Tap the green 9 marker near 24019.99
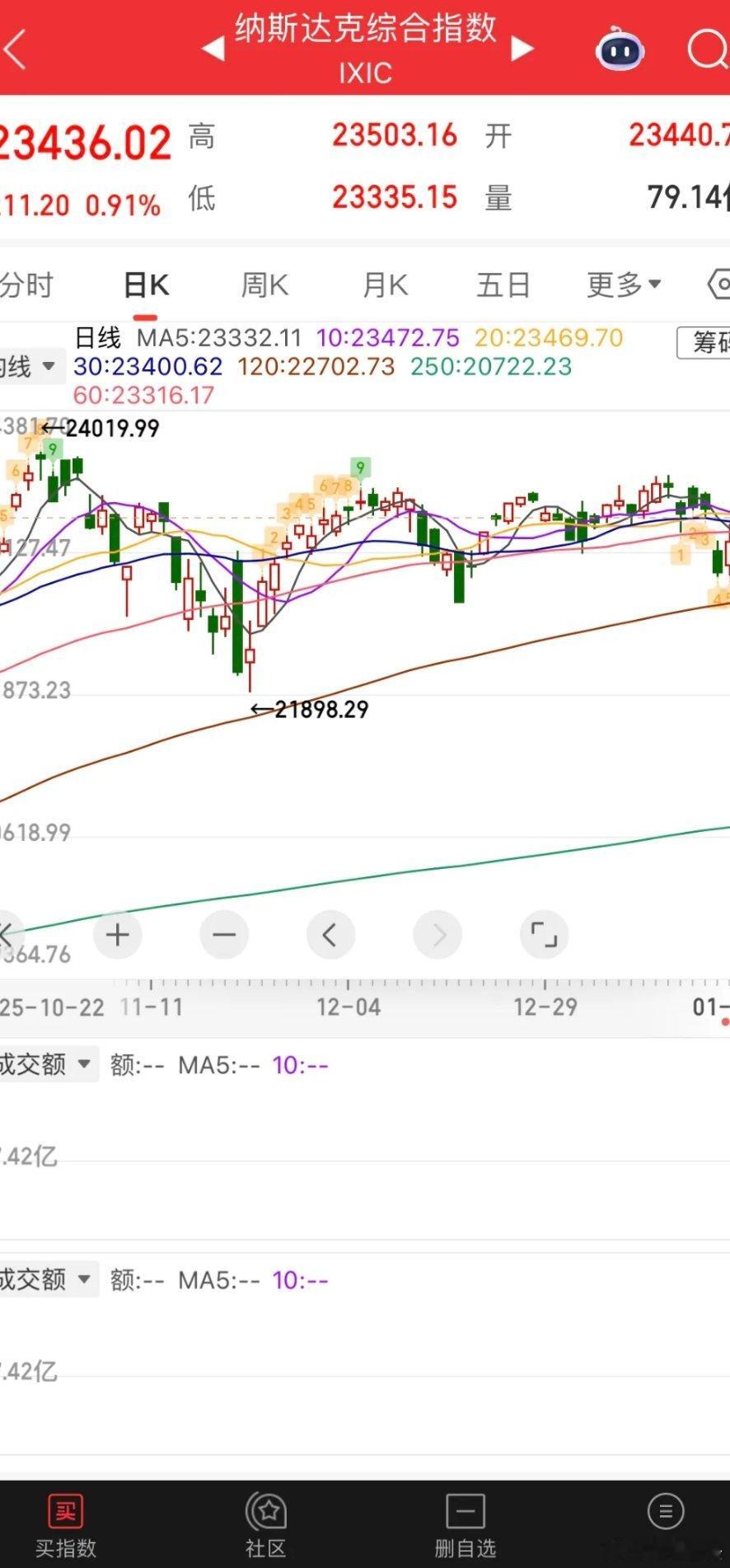This screenshot has height=1568, width=730. coord(53,449)
